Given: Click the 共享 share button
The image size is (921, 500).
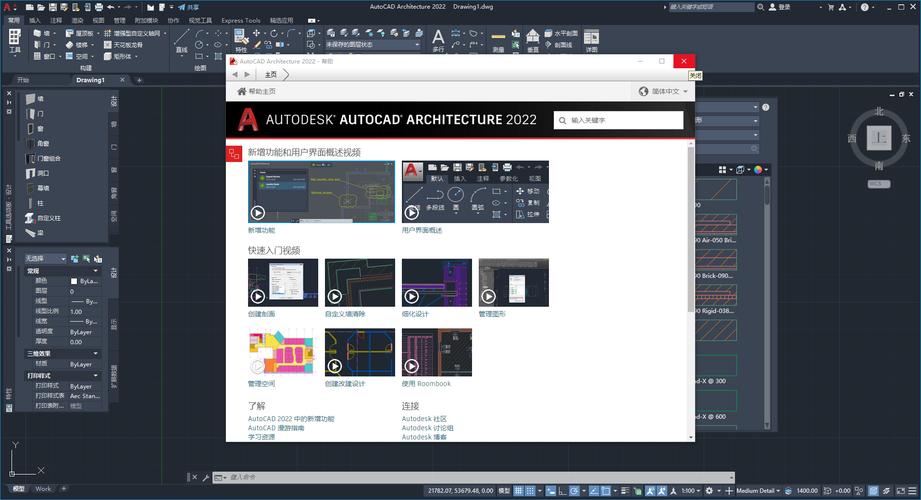Looking at the screenshot, I should 189,7.
